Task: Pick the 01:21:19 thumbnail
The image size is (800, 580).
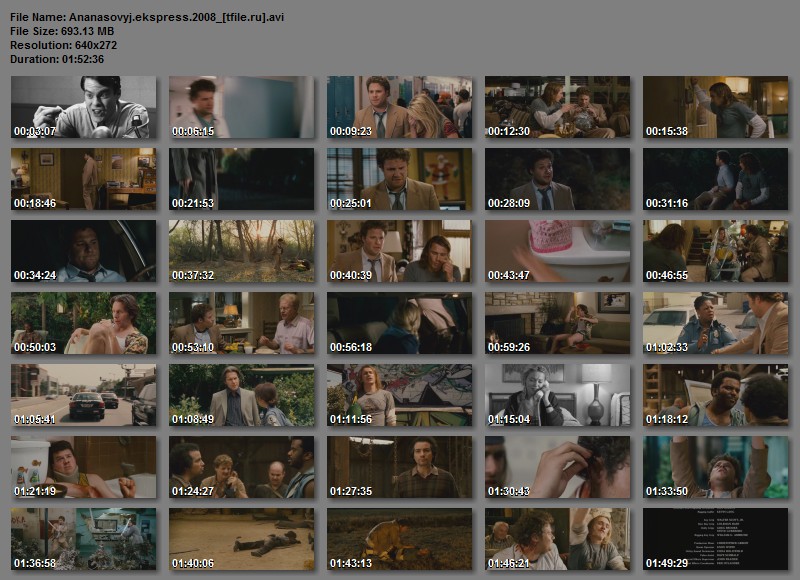Action: point(84,467)
